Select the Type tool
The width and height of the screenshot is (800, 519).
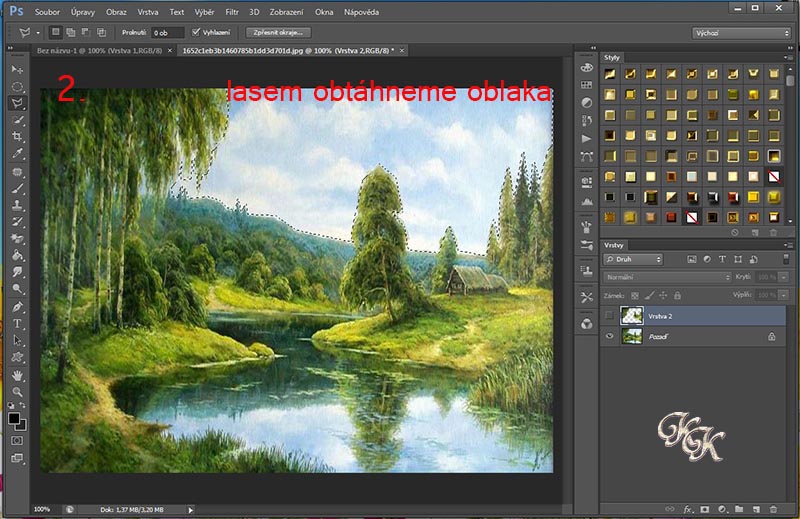click(x=17, y=324)
